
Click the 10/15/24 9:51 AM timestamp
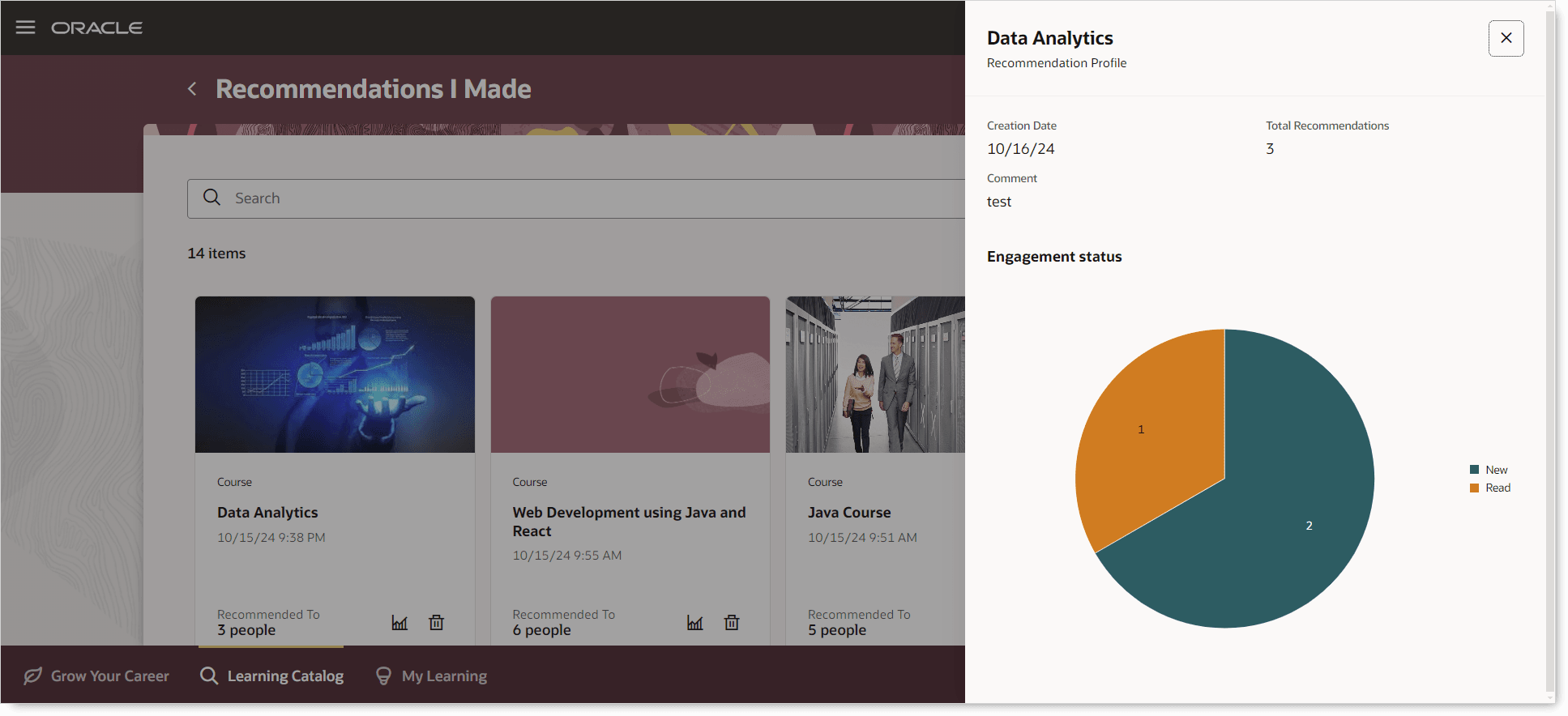click(x=862, y=538)
